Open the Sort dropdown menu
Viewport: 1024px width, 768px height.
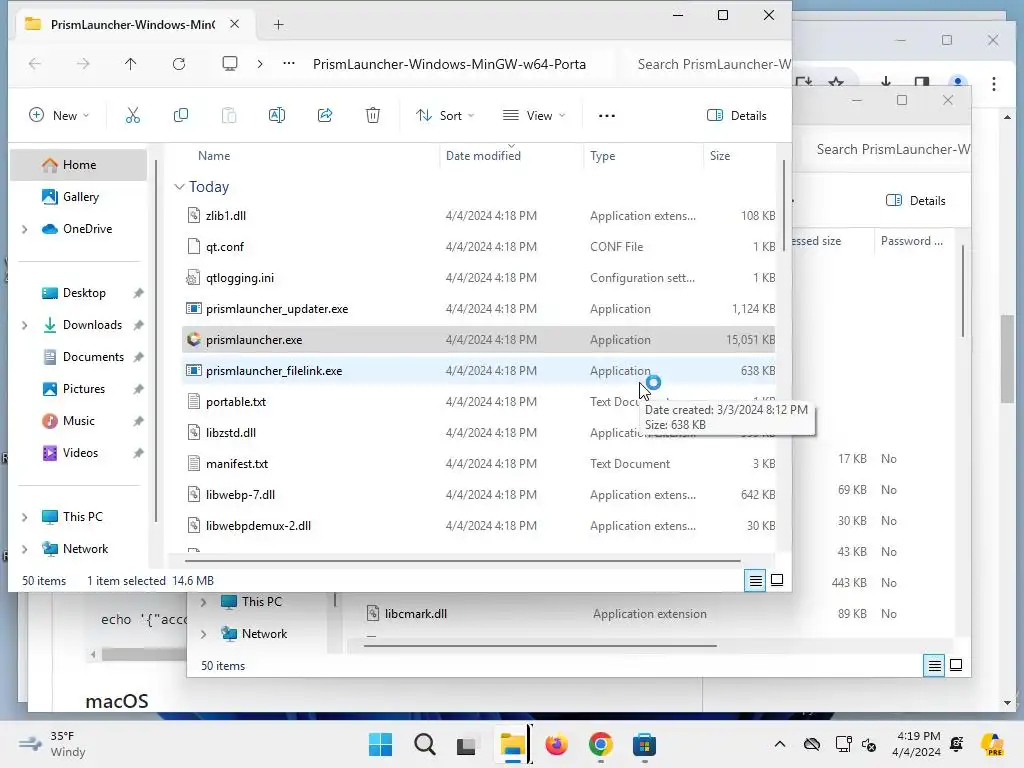[445, 116]
